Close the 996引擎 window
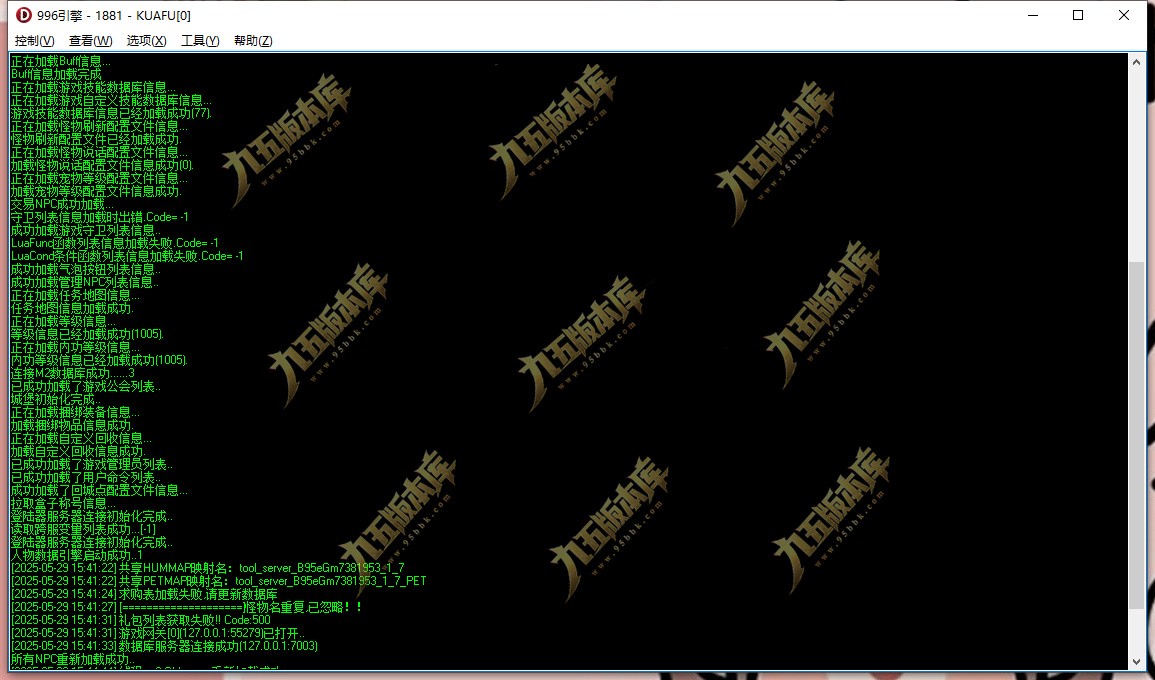 (x=1123, y=15)
